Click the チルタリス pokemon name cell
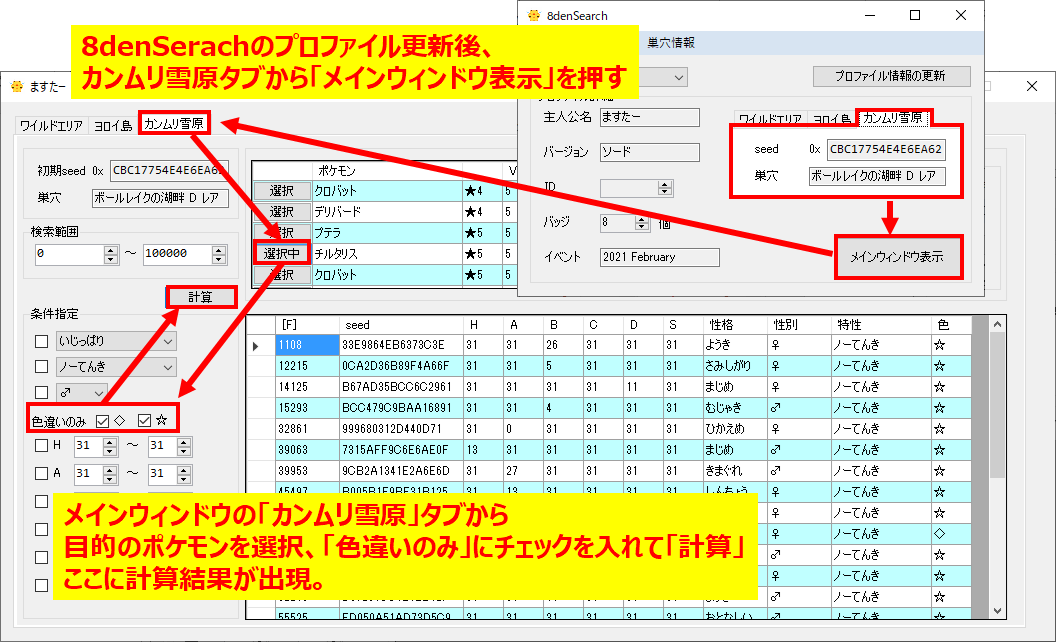This screenshot has width=1056, height=642. click(x=387, y=254)
